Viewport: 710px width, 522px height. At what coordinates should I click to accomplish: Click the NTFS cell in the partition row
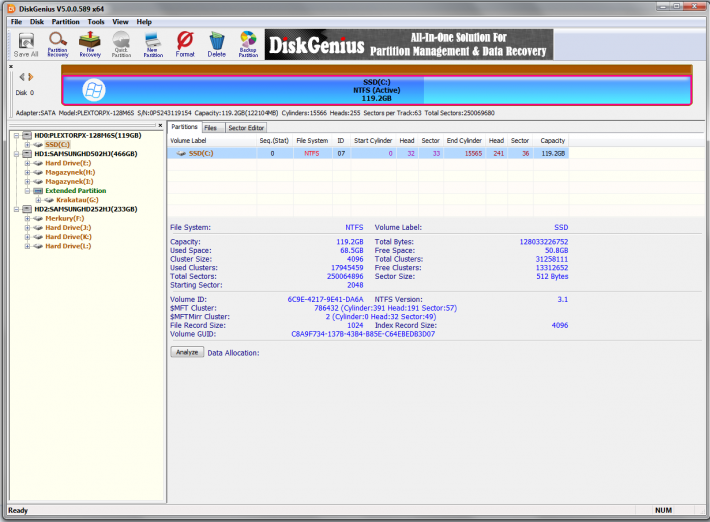point(312,153)
